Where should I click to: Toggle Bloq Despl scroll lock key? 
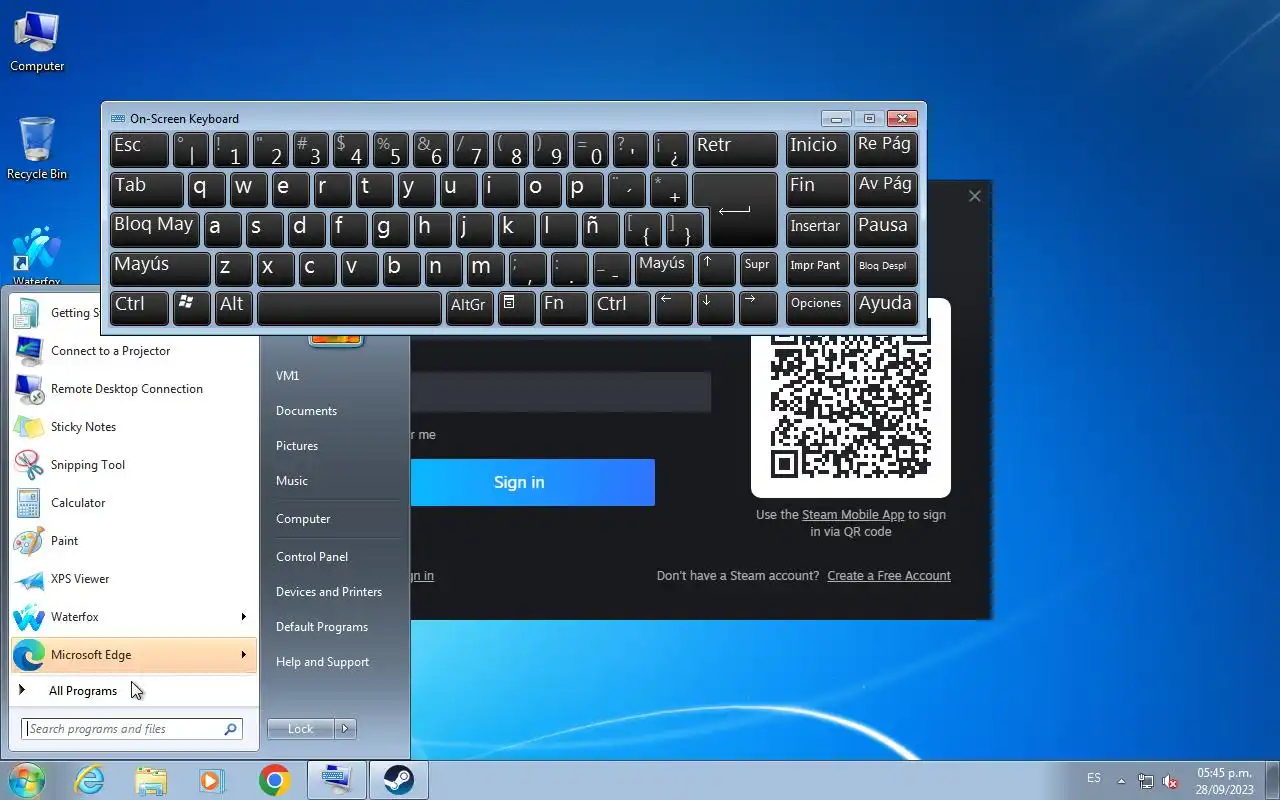point(885,269)
